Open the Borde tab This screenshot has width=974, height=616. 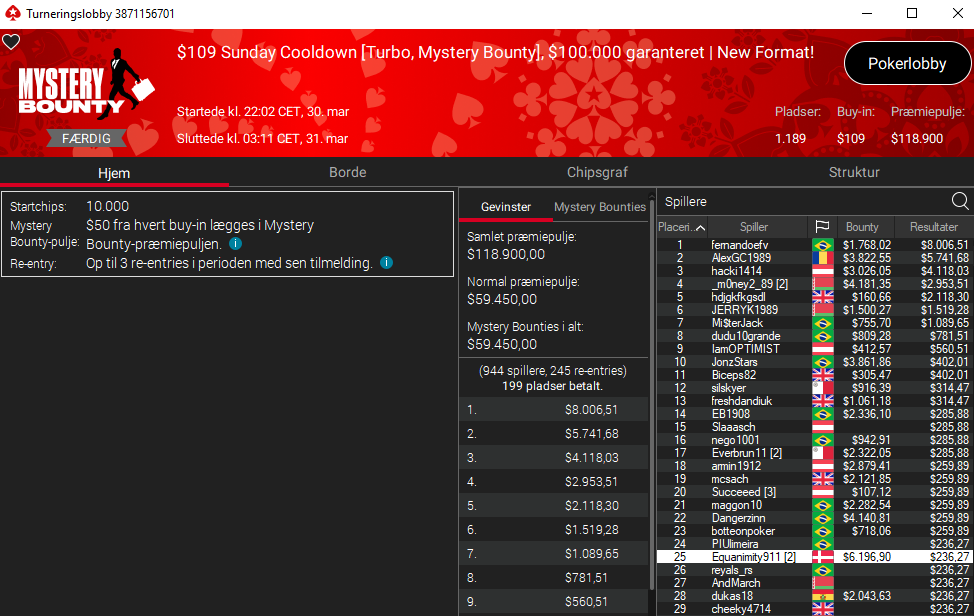tap(348, 173)
